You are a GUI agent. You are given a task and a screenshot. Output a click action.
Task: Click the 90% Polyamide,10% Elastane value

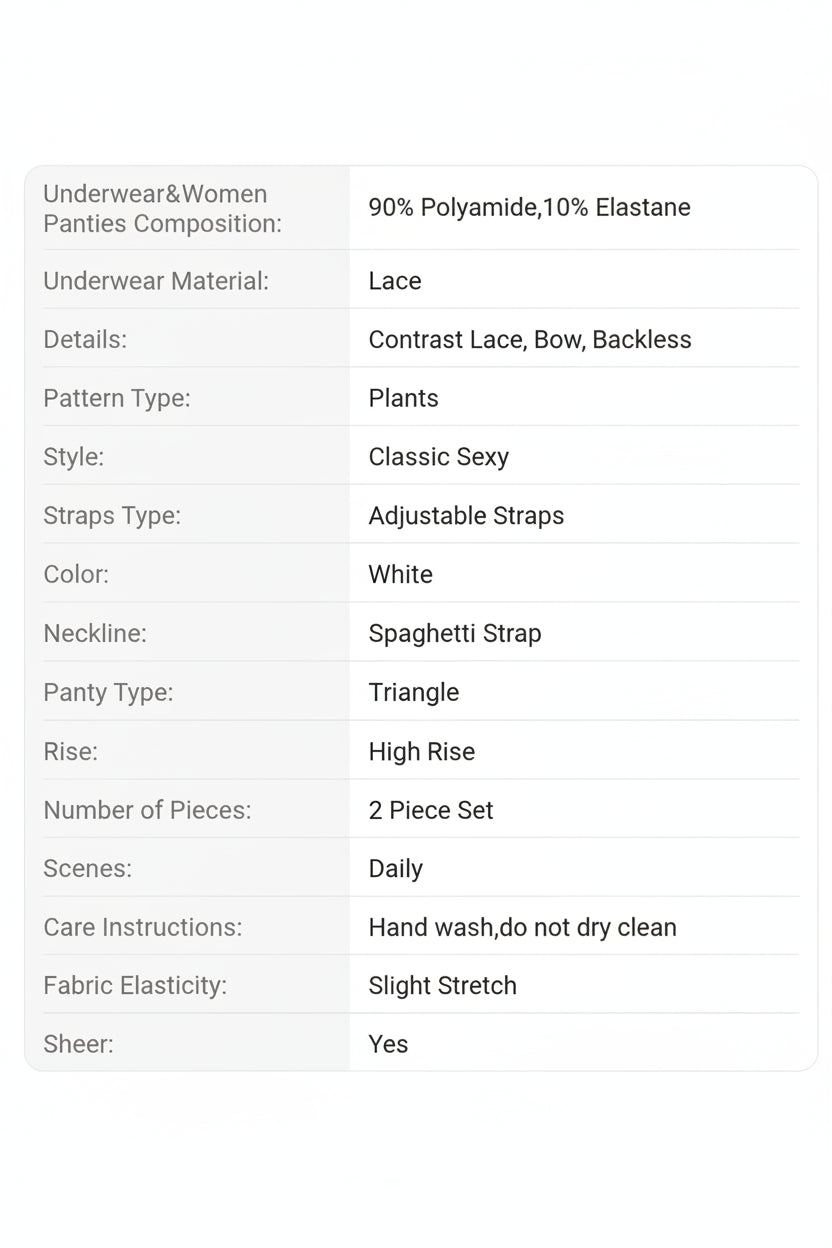coord(529,208)
